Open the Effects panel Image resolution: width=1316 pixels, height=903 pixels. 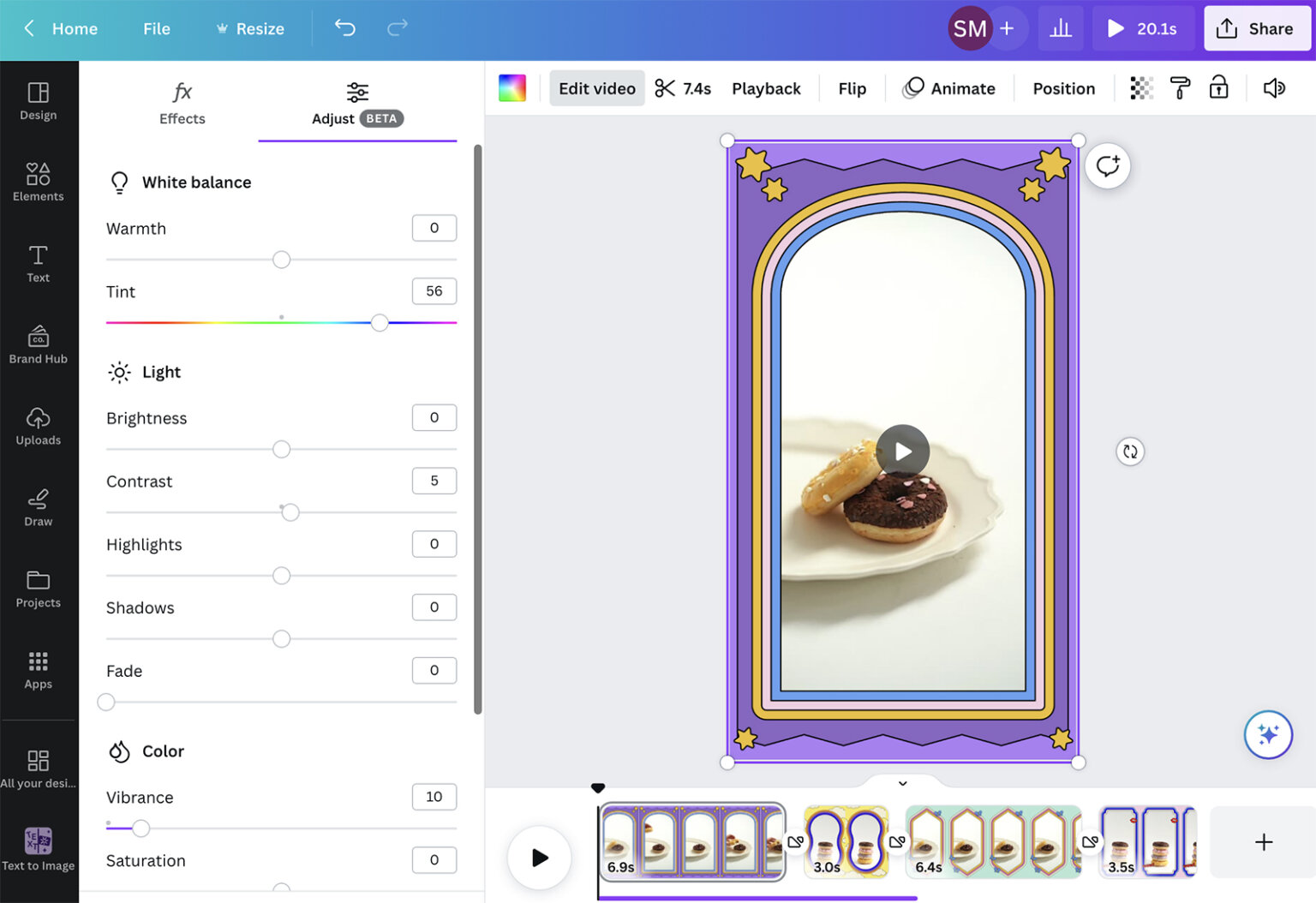182,103
